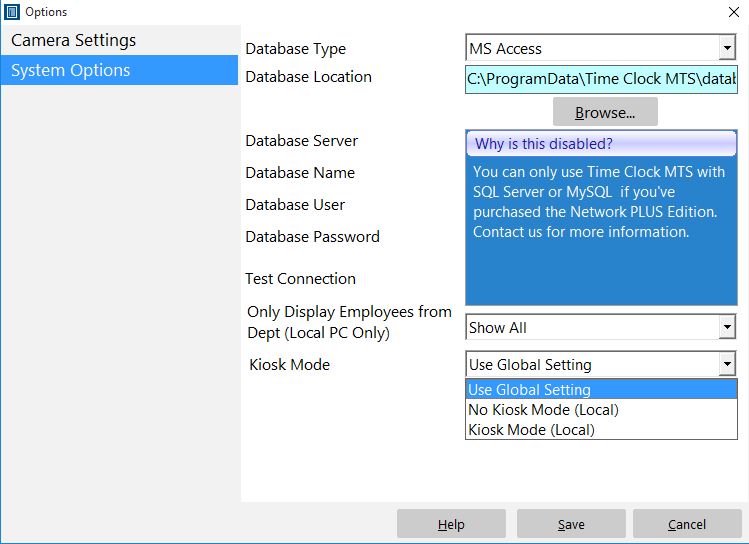Click the Database User label
The width and height of the screenshot is (749, 544).
coord(295,205)
